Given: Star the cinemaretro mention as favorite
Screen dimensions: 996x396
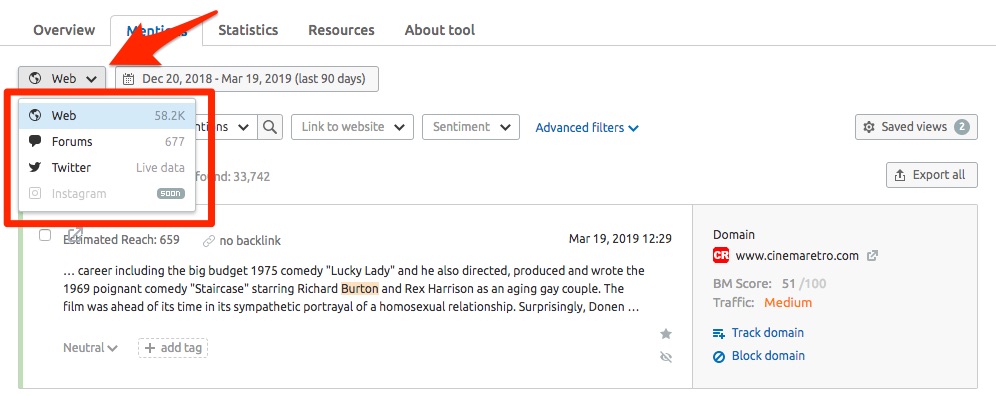Looking at the screenshot, I should pos(666,334).
